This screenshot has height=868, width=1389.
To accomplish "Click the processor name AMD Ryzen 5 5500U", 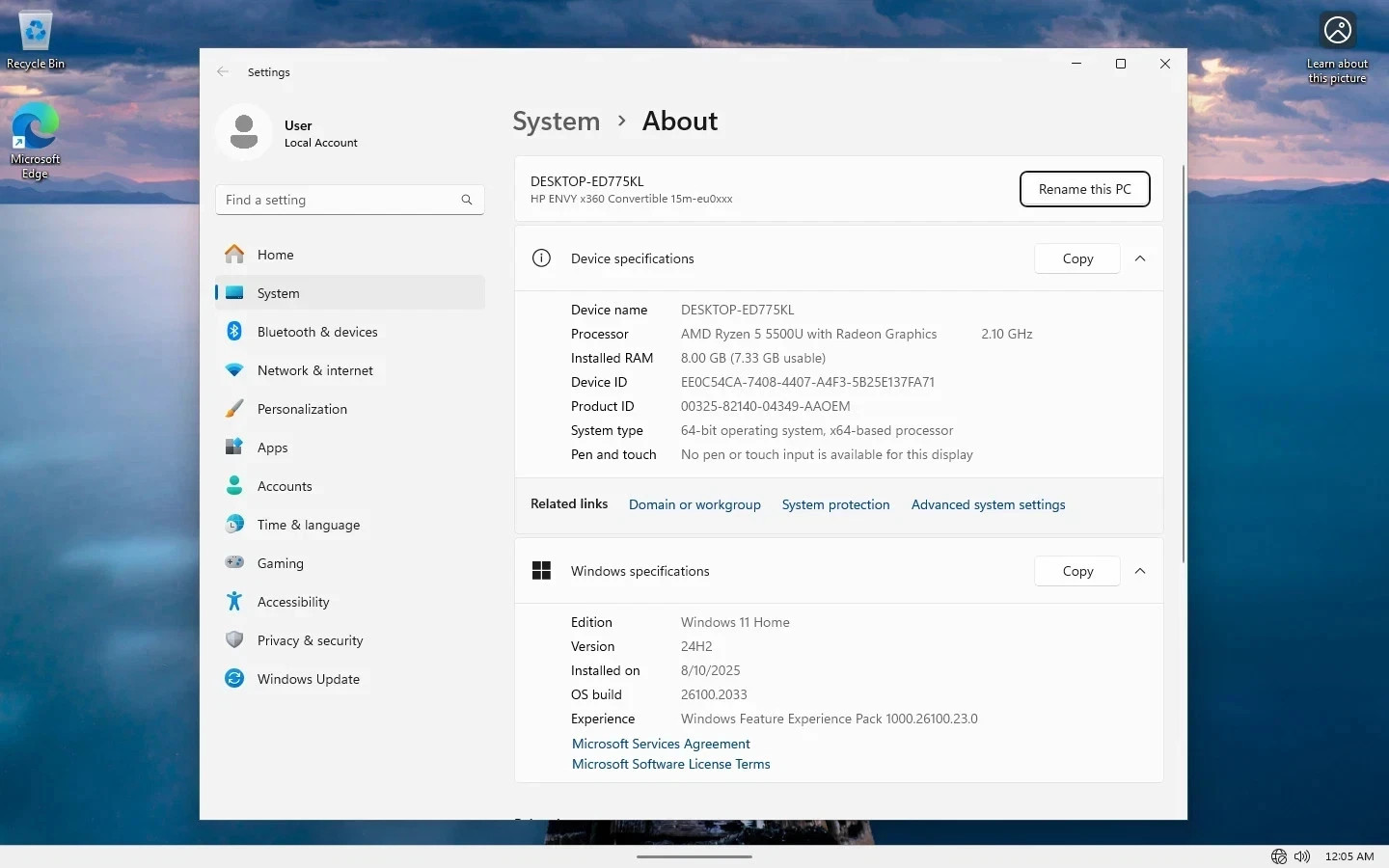I will coord(809,334).
